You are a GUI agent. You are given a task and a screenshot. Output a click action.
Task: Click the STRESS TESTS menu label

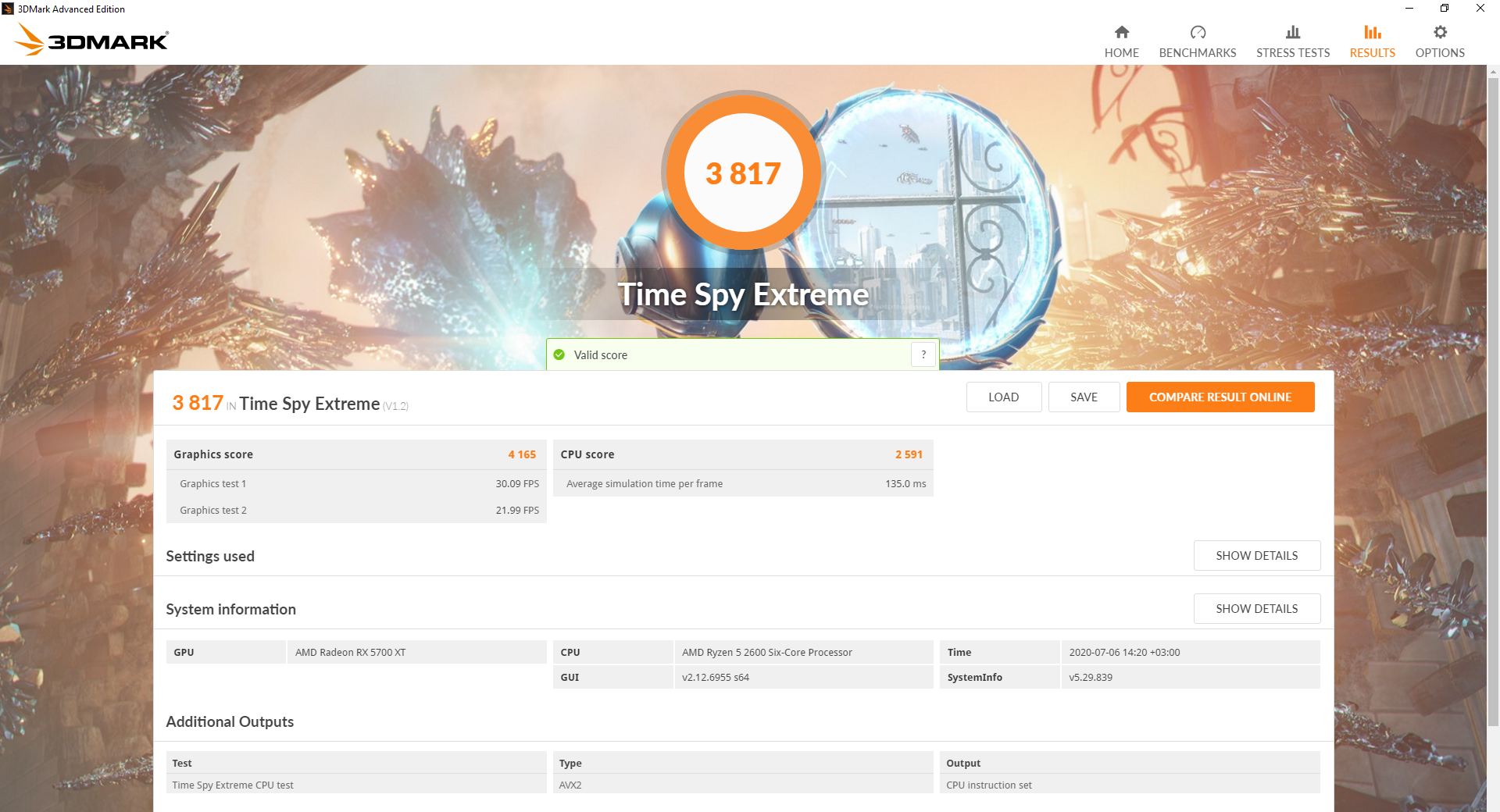pos(1293,53)
